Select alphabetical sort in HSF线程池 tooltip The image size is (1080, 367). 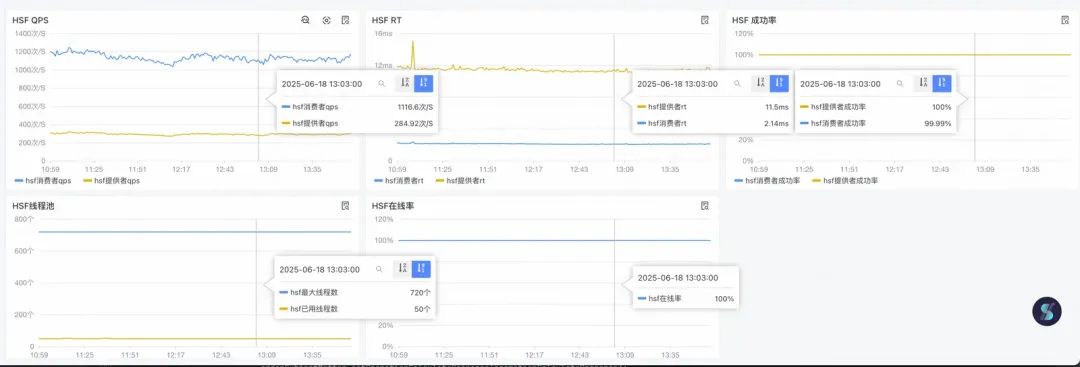pyautogui.click(x=403, y=269)
